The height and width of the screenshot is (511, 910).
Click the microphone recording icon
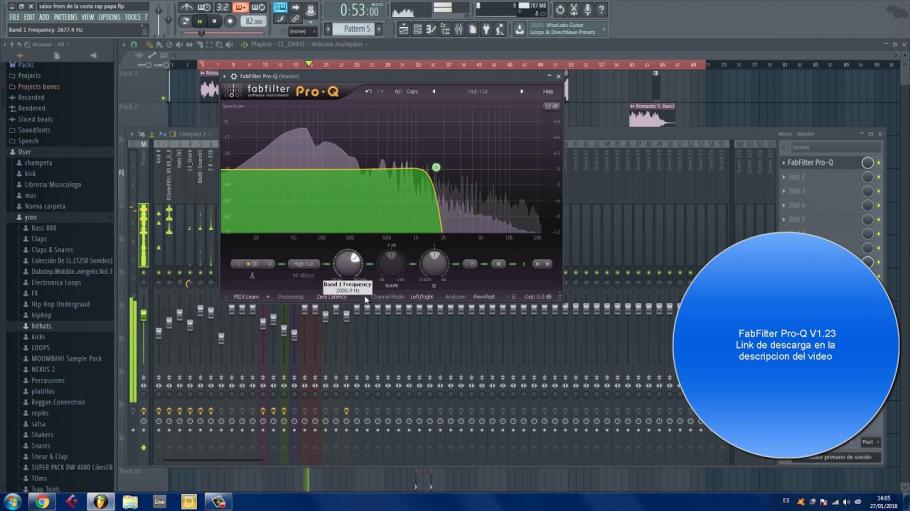pos(588,9)
